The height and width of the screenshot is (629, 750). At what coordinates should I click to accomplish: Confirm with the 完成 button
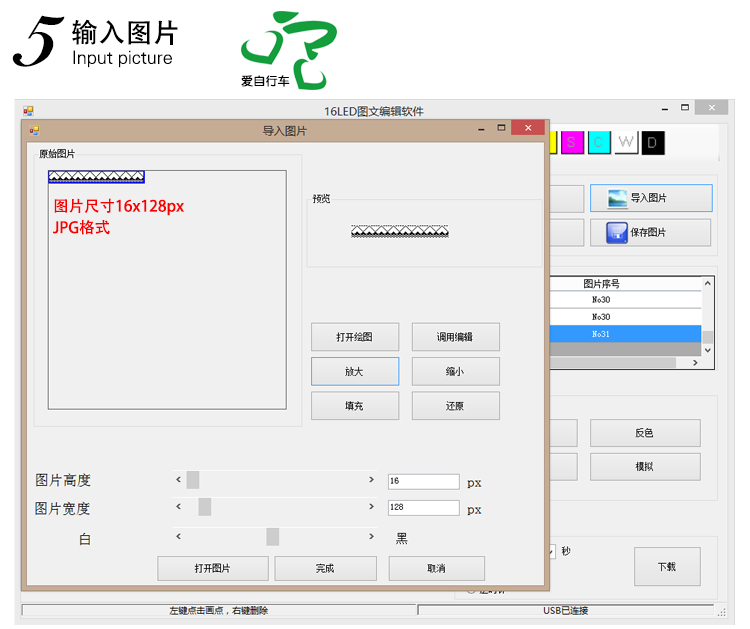325,568
